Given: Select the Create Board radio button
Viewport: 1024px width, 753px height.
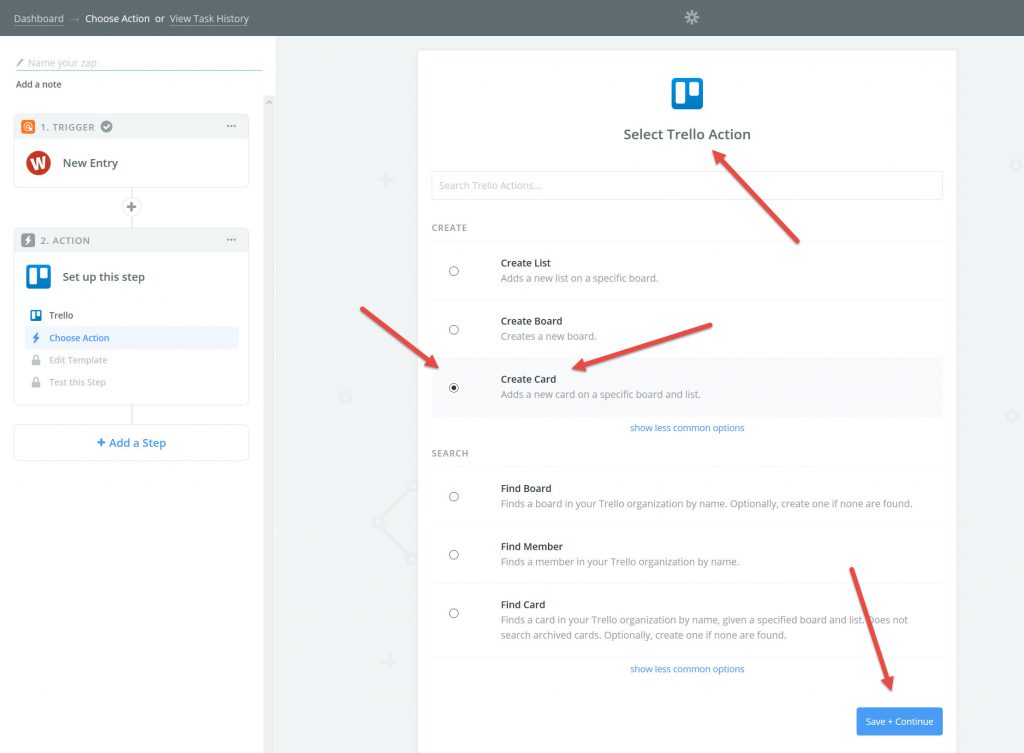Looking at the screenshot, I should pos(454,329).
